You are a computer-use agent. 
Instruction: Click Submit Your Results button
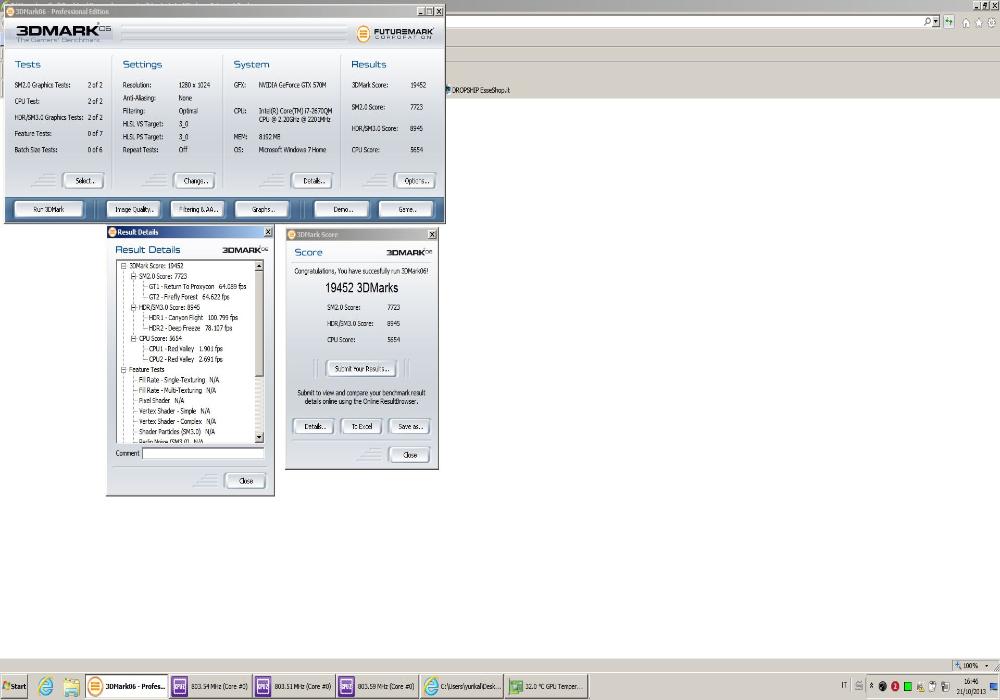pos(362,368)
